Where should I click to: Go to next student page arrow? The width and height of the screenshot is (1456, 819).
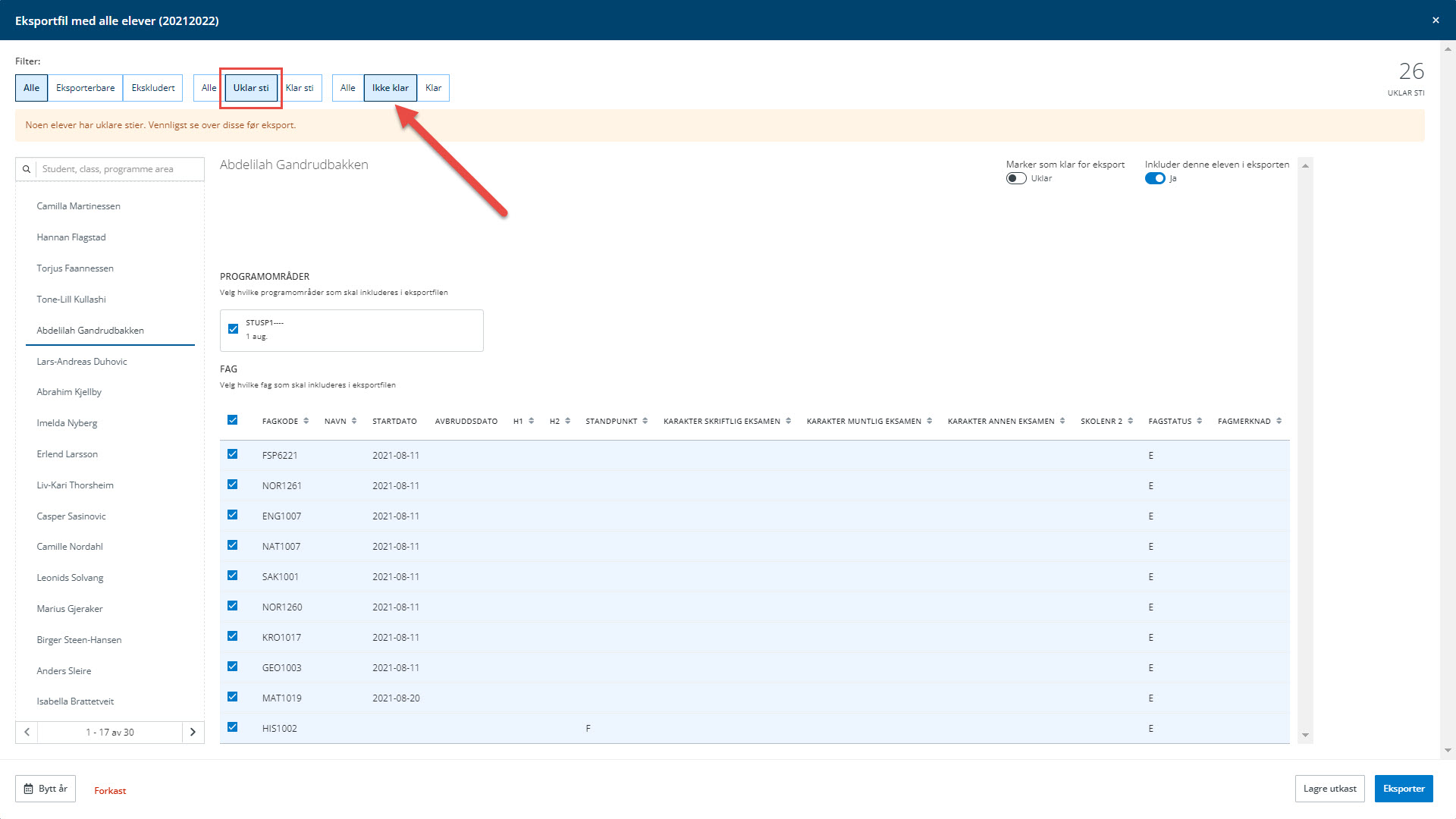point(193,732)
